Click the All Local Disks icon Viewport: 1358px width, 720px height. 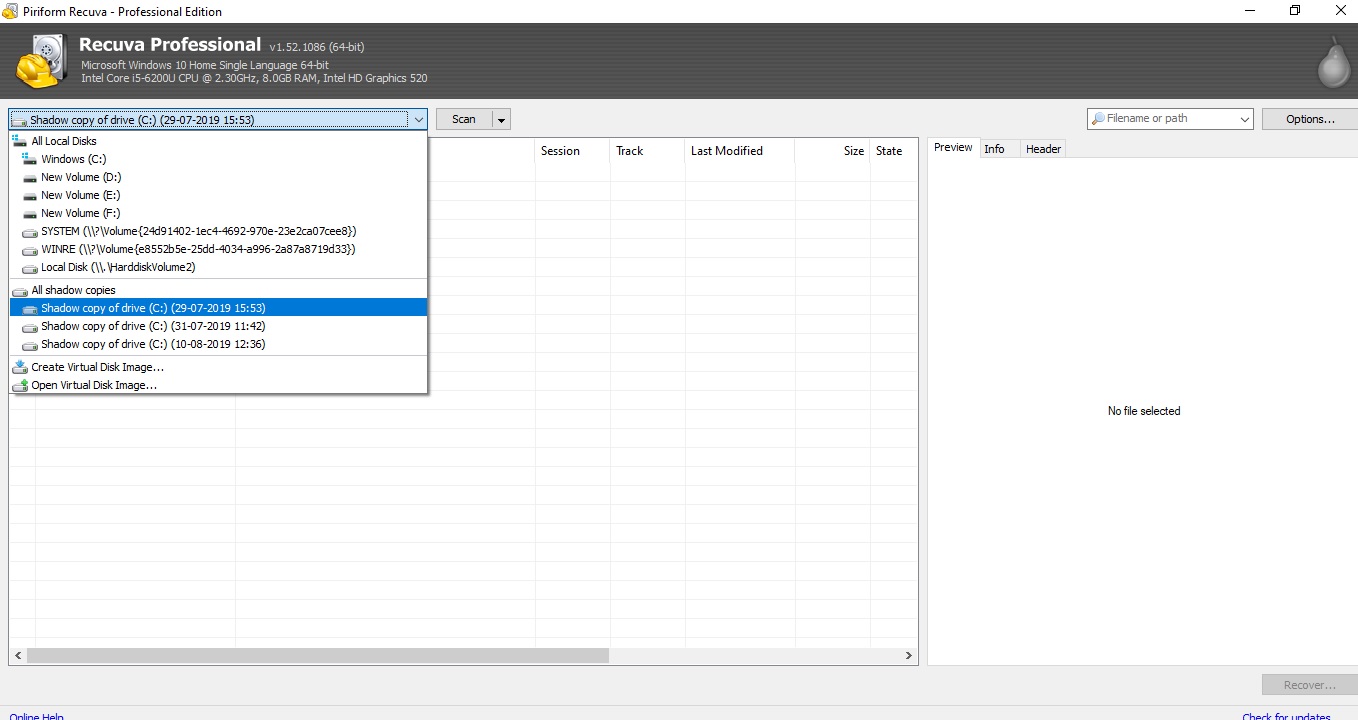tap(19, 141)
